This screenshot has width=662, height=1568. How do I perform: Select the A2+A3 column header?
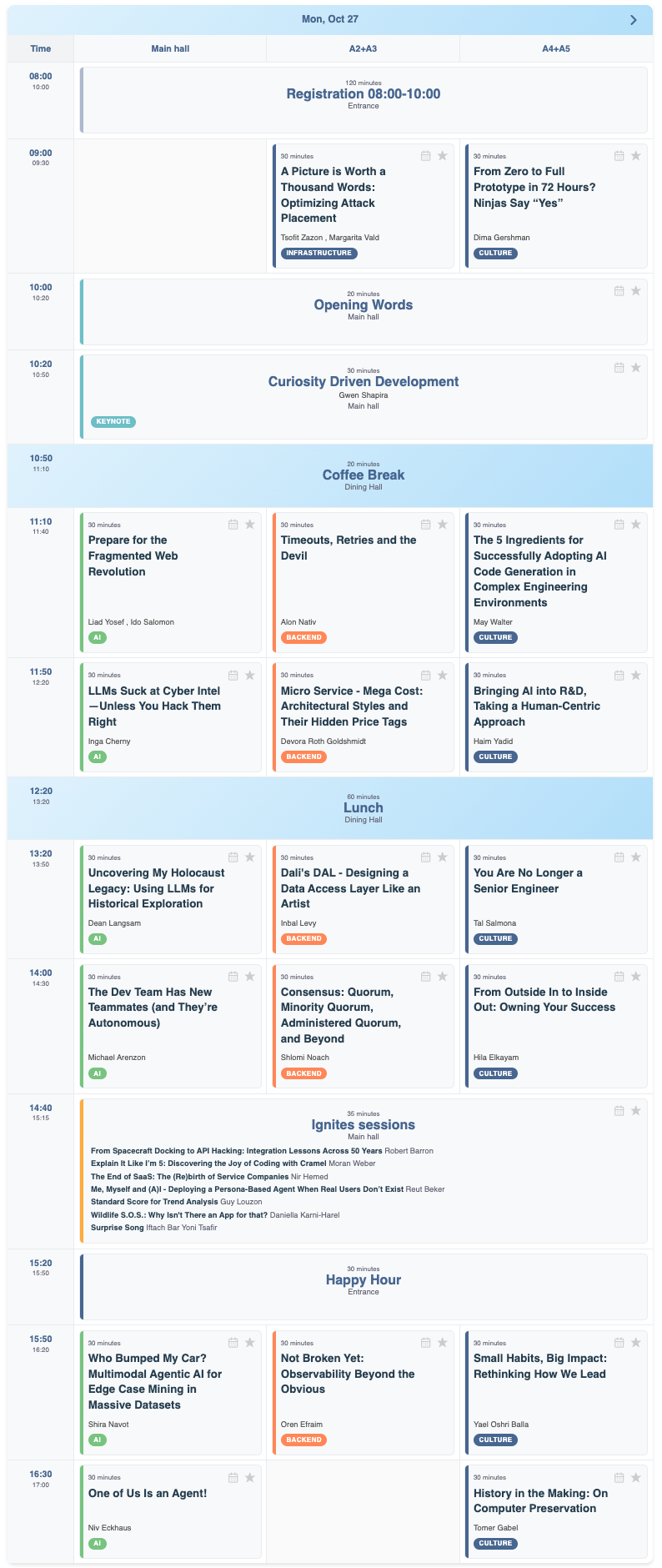[364, 48]
